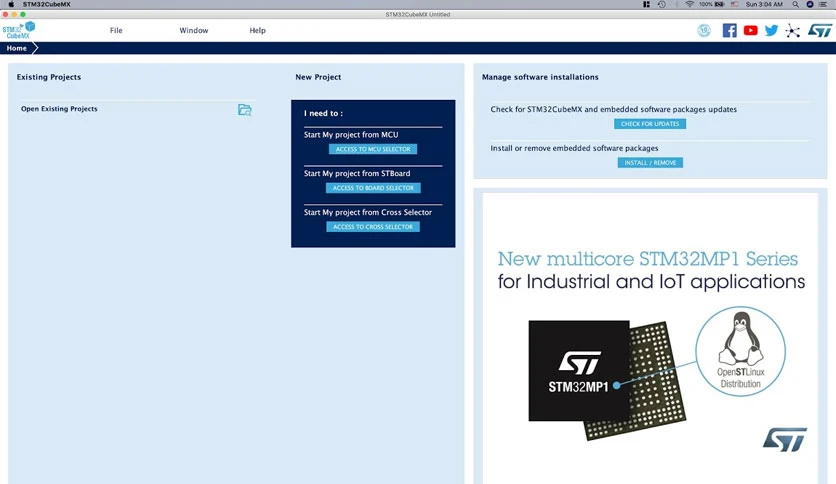Click 'Start My project from STBoard' text
This screenshot has height=484, width=836.
pyautogui.click(x=357, y=173)
